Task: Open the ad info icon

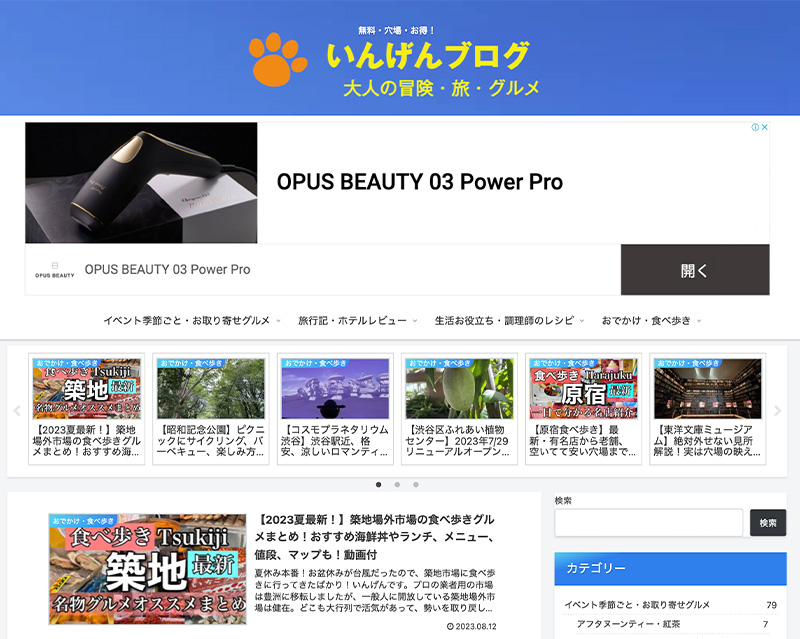Action: 755,127
